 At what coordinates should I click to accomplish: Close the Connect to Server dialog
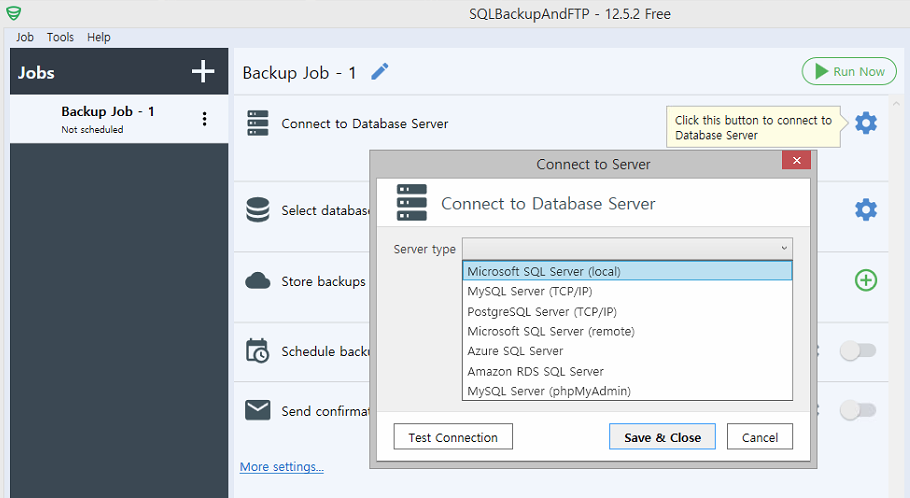796,160
